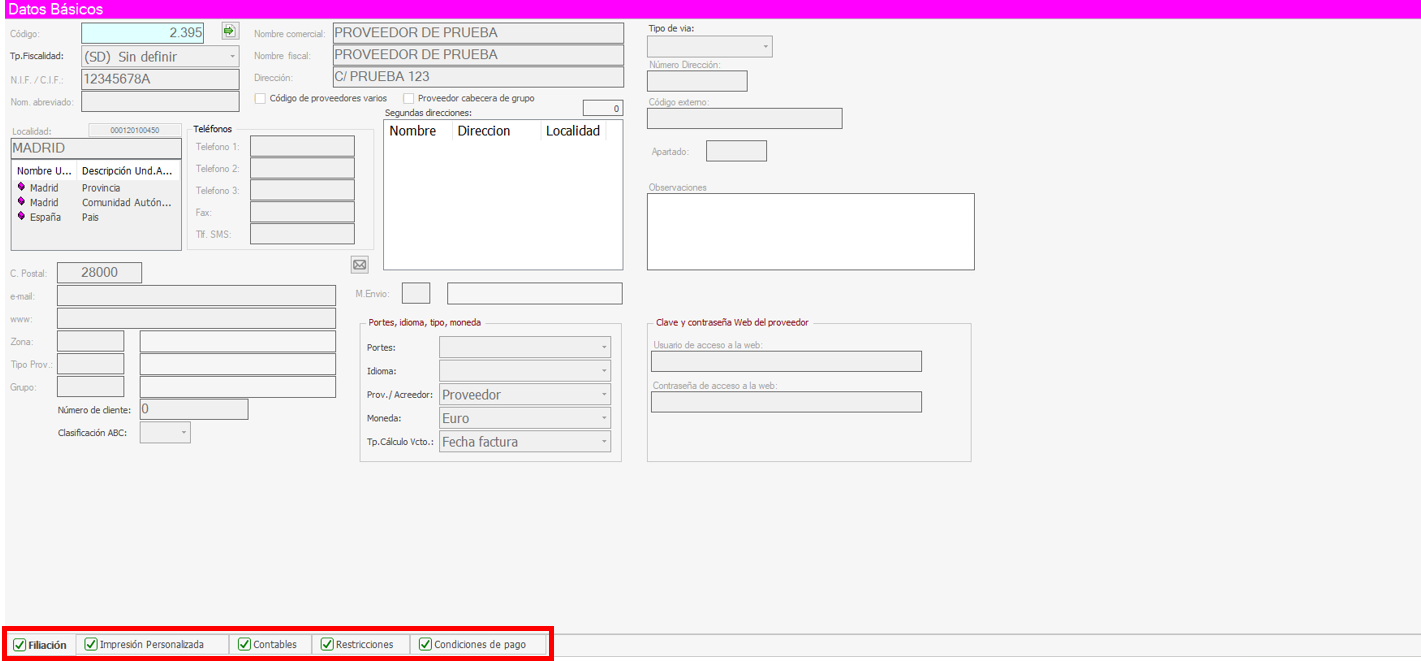
Task: Expand the Tp.Cálculo Vcto. dropdown
Action: pyautogui.click(x=604, y=442)
